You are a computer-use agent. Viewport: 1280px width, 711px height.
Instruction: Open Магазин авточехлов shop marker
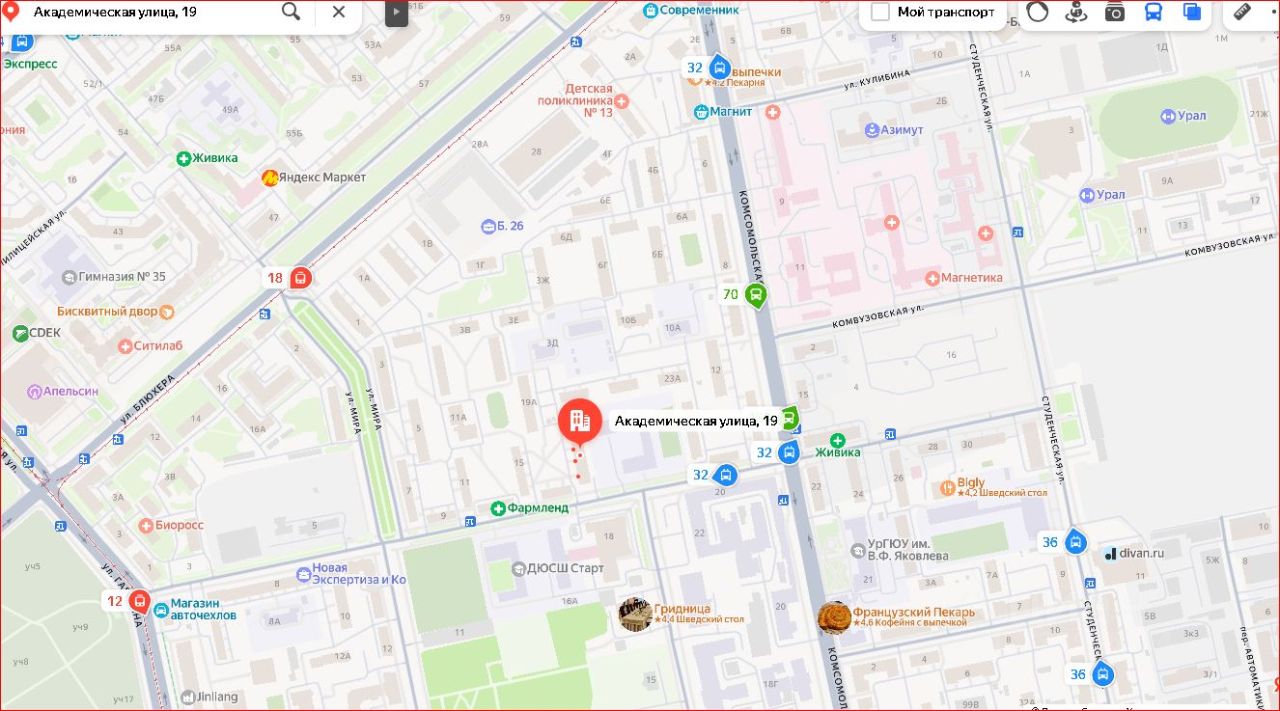160,608
